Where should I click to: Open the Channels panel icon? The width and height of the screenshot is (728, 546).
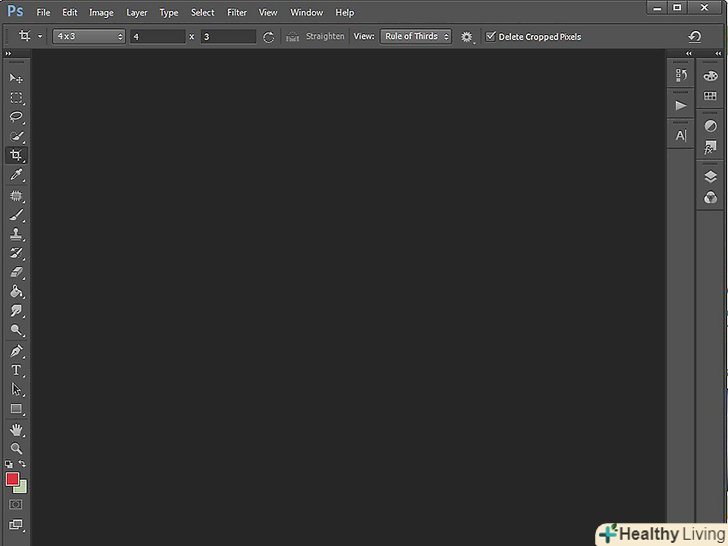(x=710, y=198)
